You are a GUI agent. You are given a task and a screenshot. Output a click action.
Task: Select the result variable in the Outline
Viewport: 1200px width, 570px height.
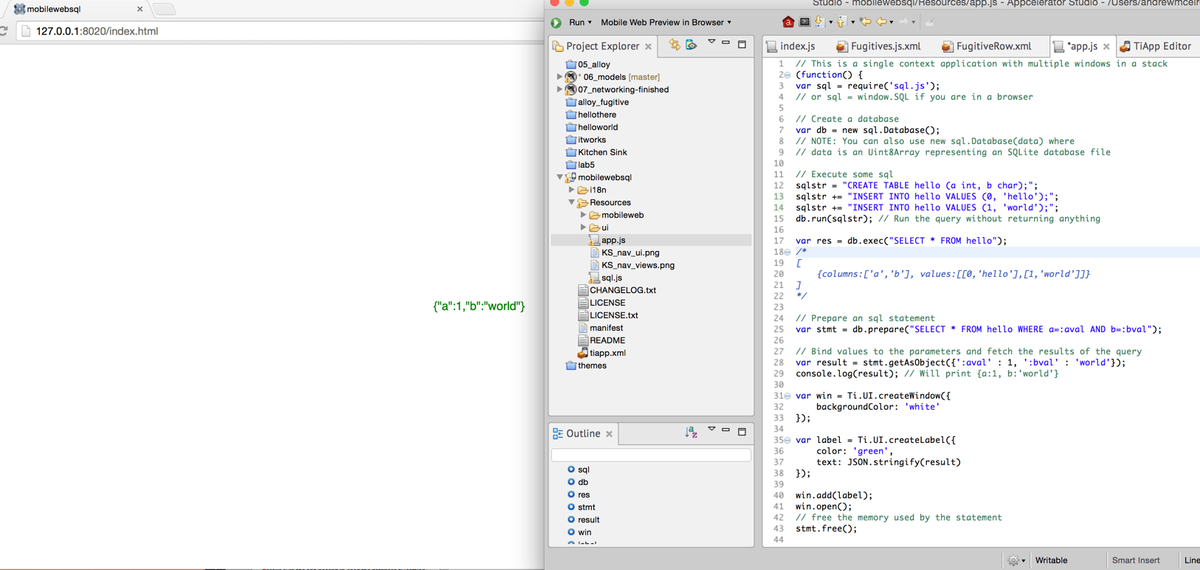(x=583, y=520)
